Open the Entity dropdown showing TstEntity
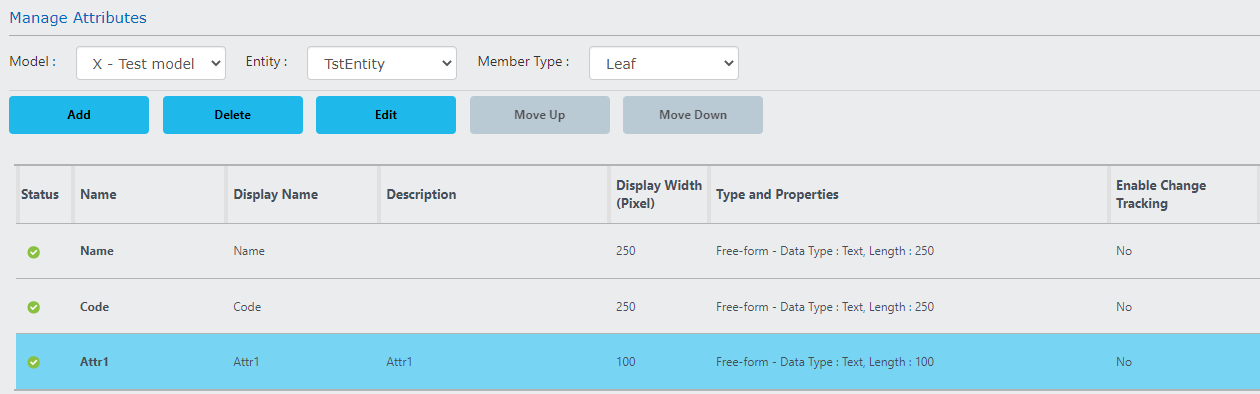 point(382,63)
